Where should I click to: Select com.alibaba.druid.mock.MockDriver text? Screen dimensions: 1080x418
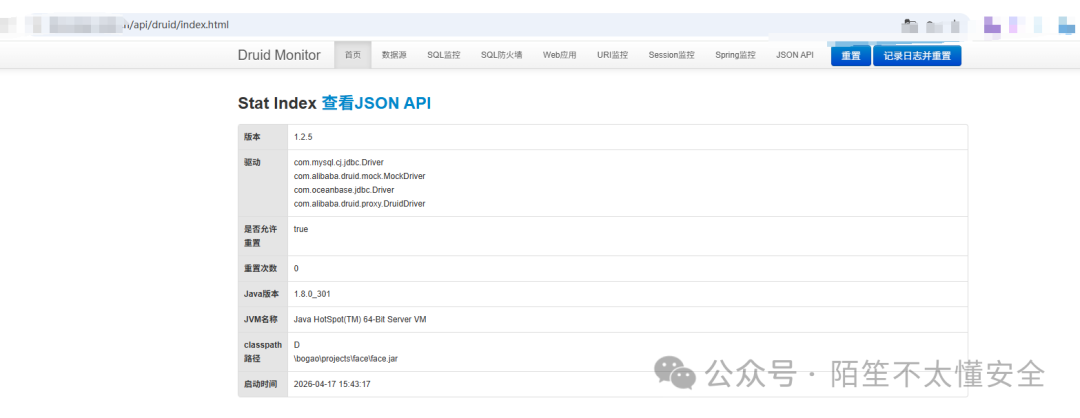coord(360,176)
